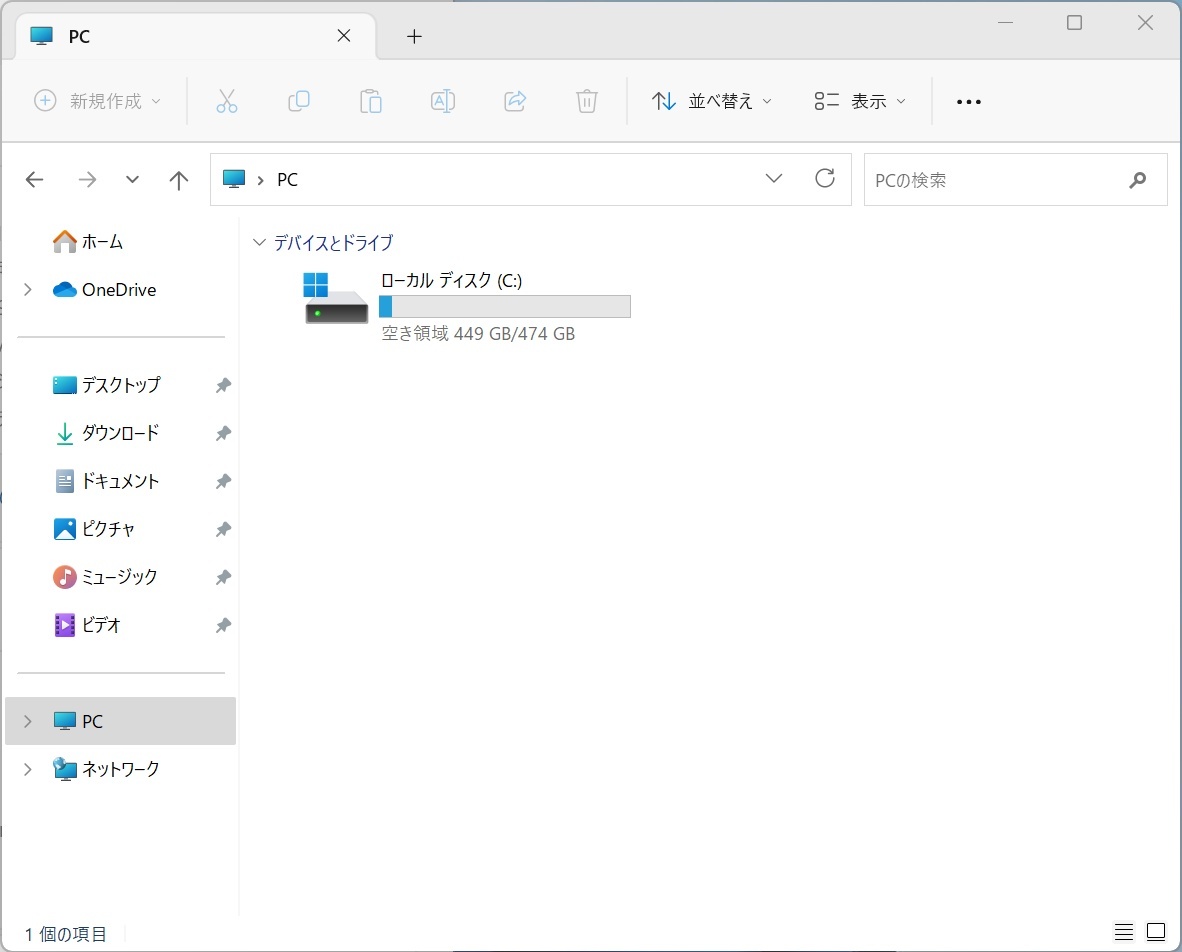The width and height of the screenshot is (1182, 952).
Task: Click the C: drive usage bar
Action: coord(504,306)
